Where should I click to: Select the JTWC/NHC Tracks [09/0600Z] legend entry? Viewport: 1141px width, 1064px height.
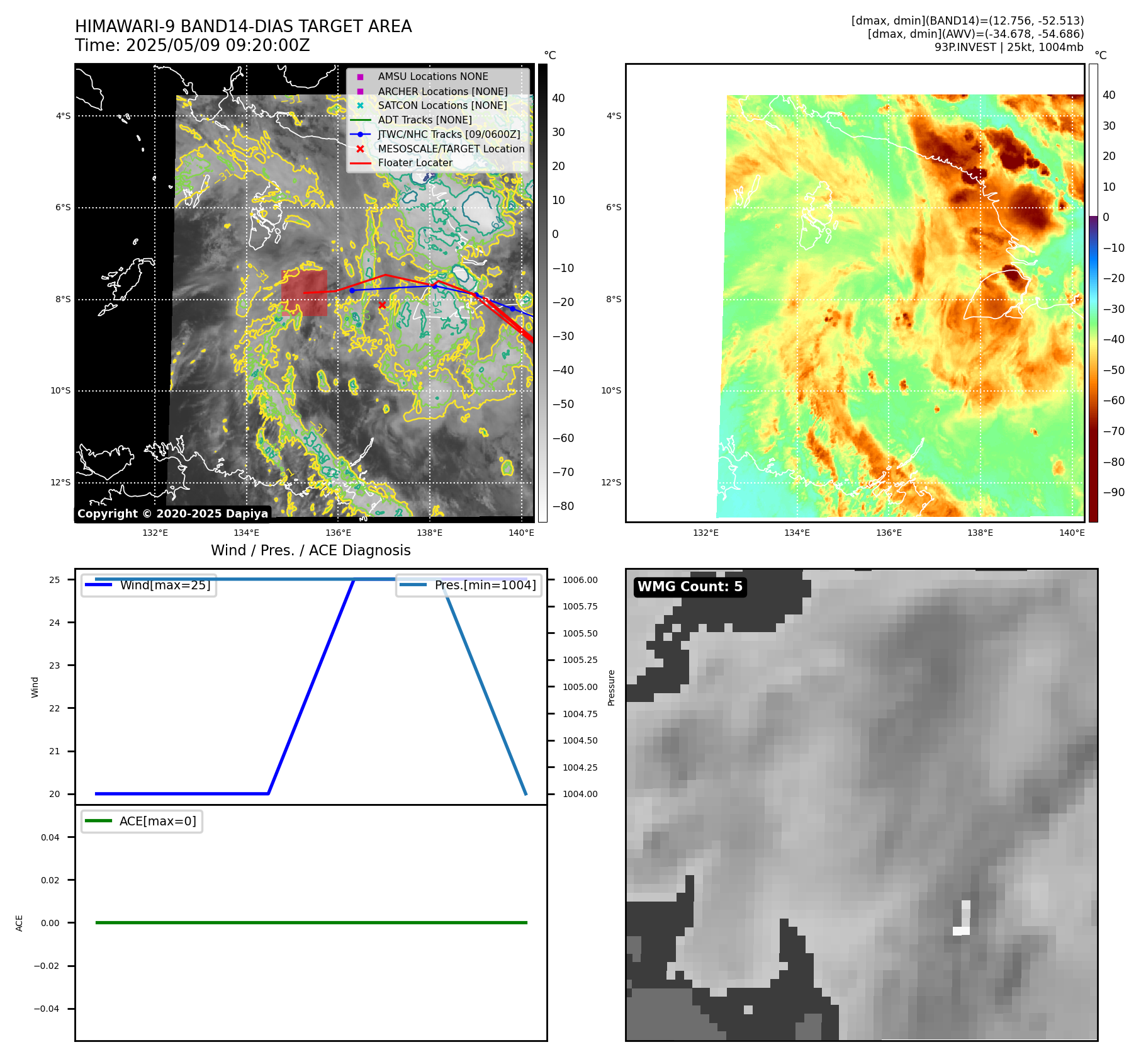coord(436,134)
